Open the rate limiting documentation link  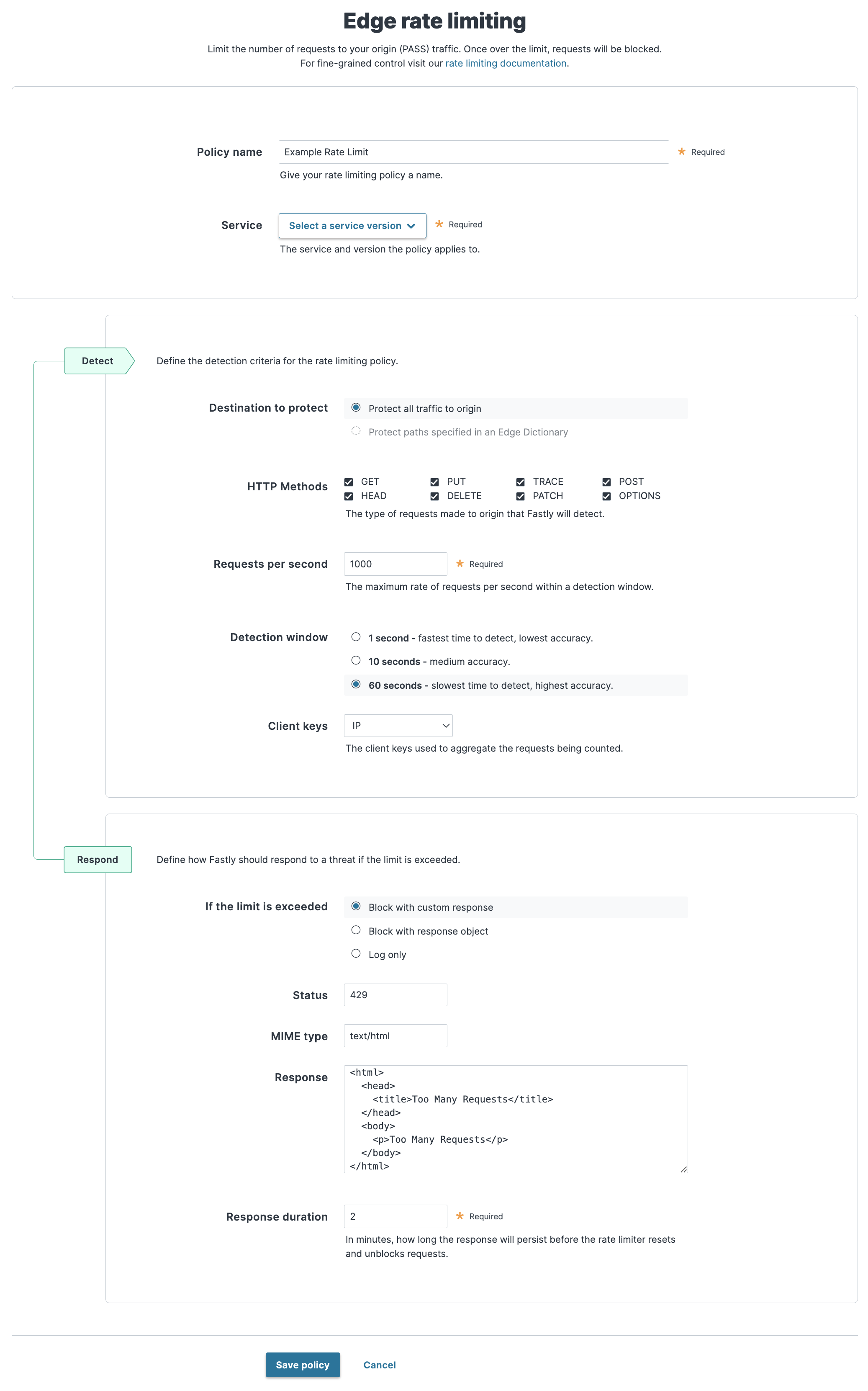click(x=505, y=63)
